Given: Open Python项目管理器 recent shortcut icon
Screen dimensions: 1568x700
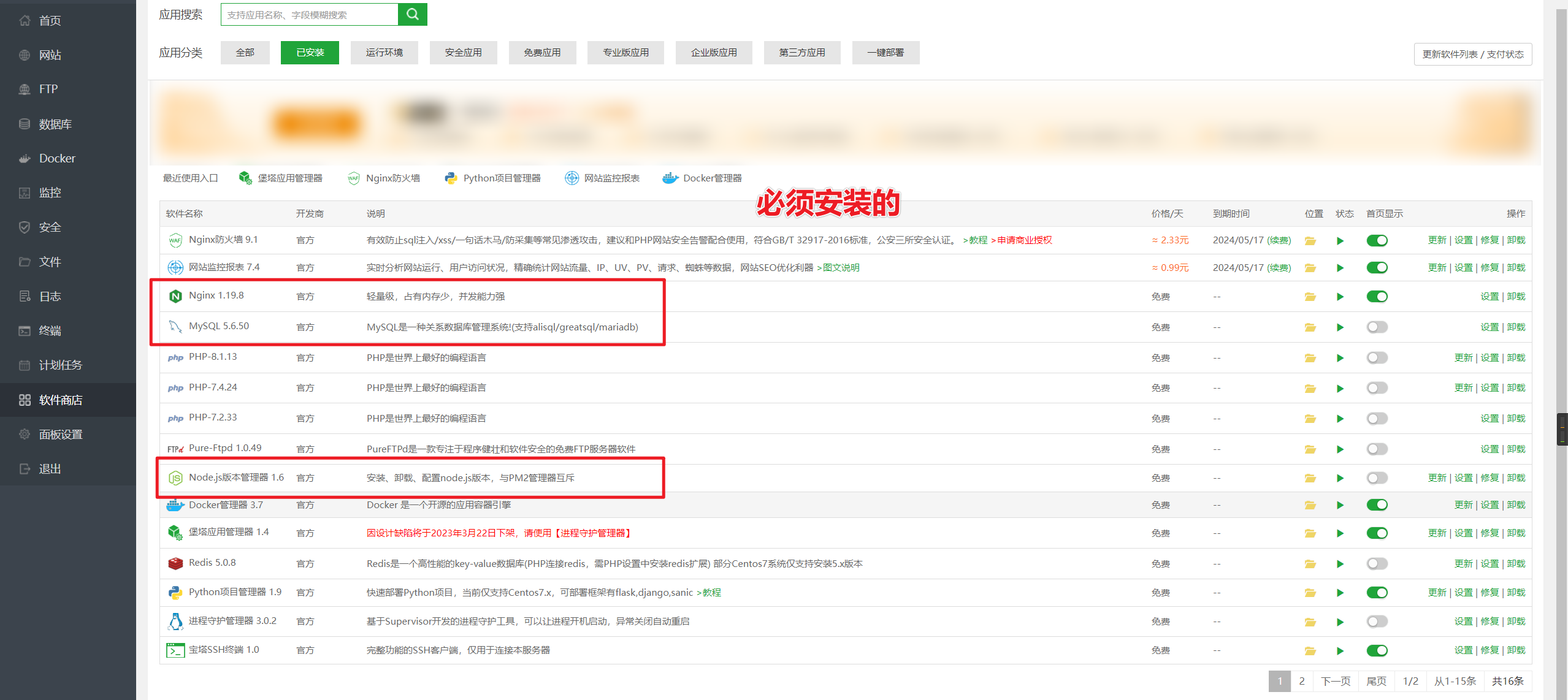Looking at the screenshot, I should (451, 178).
